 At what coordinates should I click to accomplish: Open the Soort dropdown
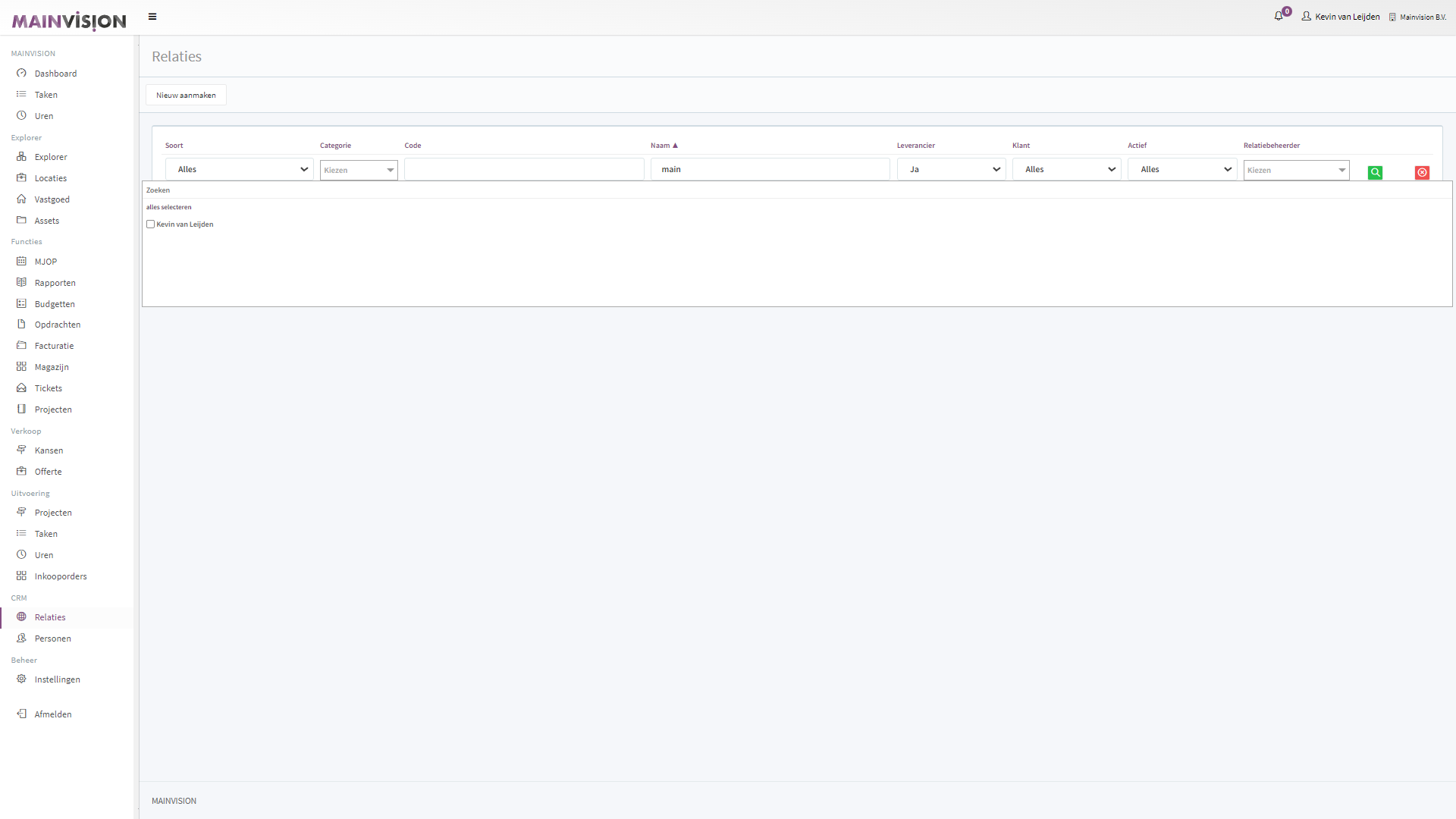239,170
